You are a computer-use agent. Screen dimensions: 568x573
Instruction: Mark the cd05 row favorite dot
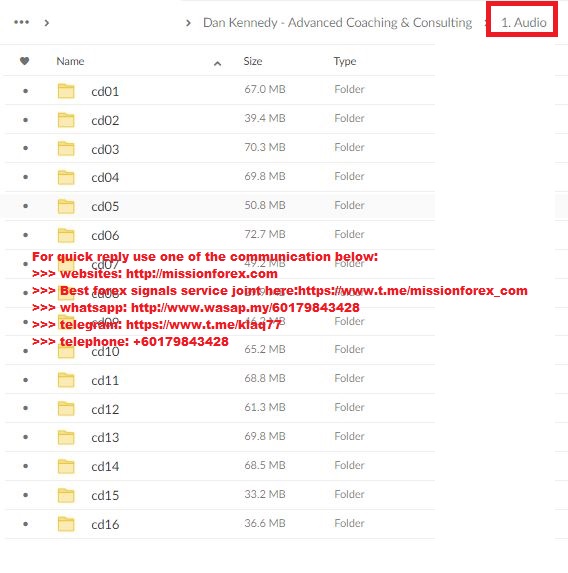pos(26,206)
